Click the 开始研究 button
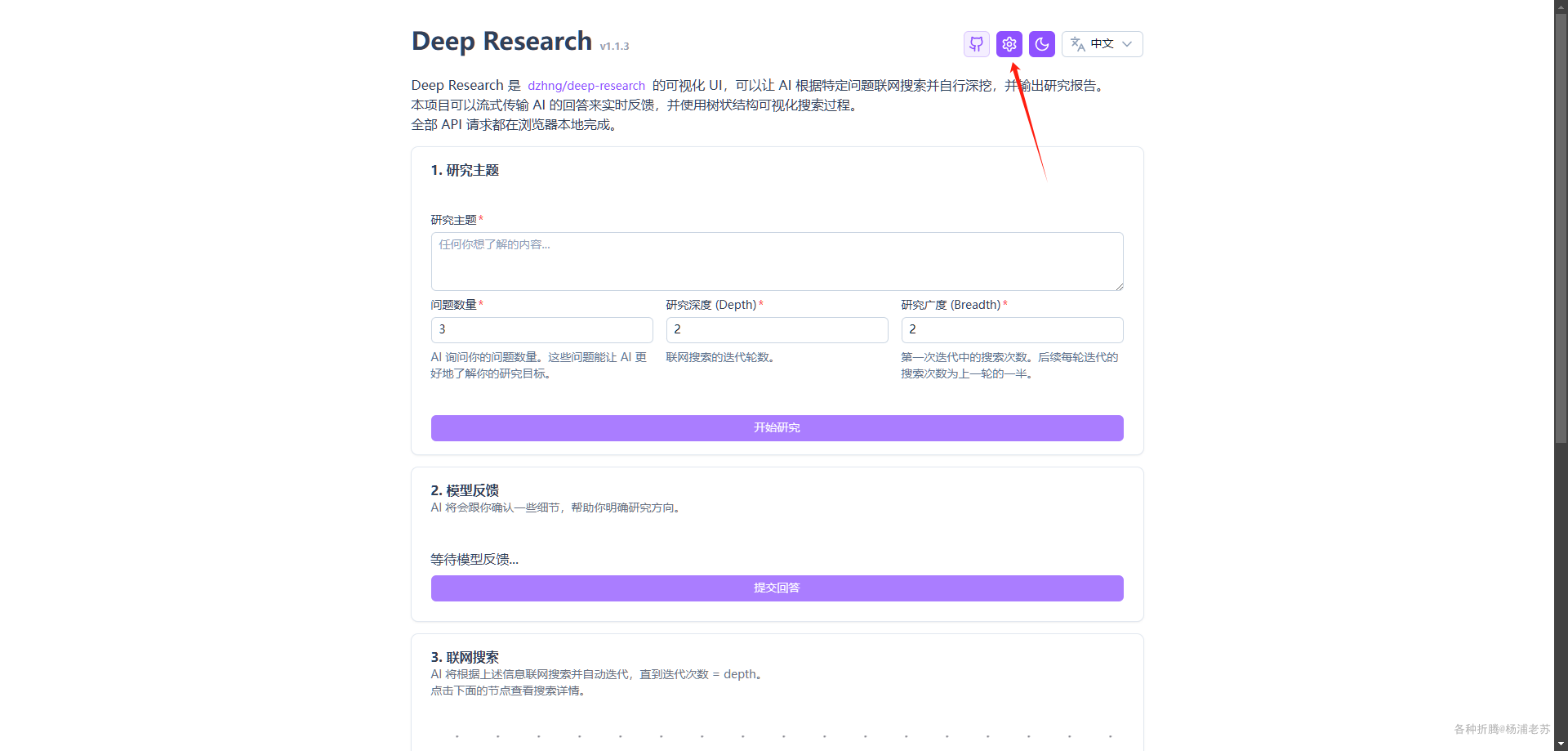 tap(777, 428)
